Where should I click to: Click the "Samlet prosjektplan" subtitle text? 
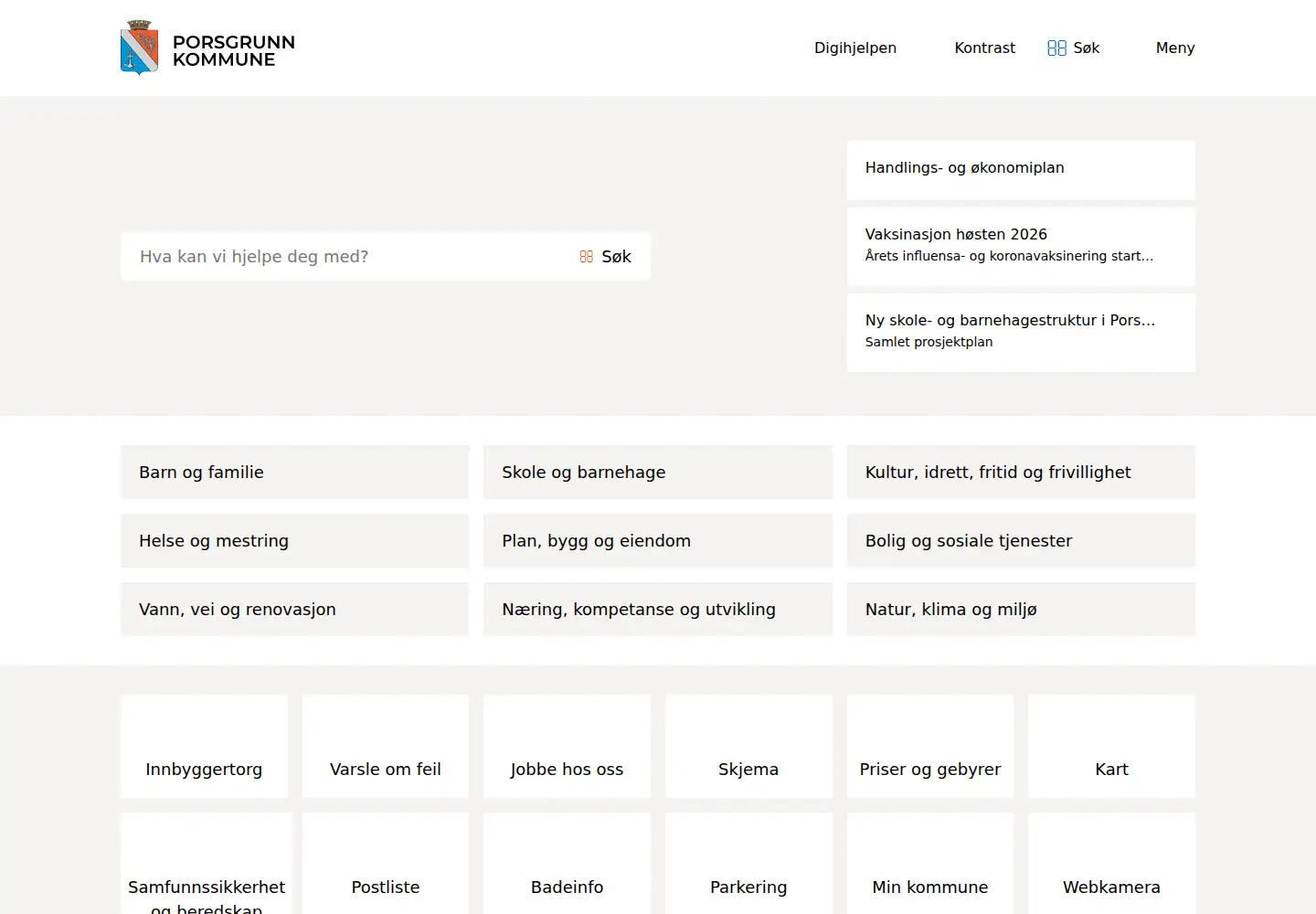pyautogui.click(x=929, y=342)
